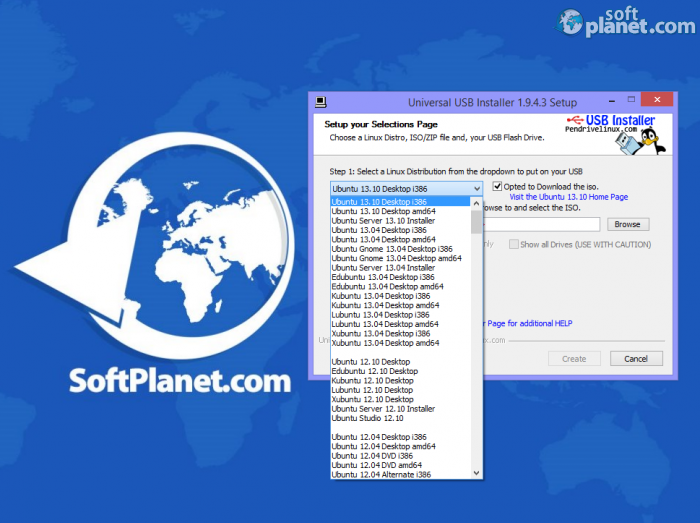
Task: Click the USB Installer penguin logo
Action: (x=616, y=134)
